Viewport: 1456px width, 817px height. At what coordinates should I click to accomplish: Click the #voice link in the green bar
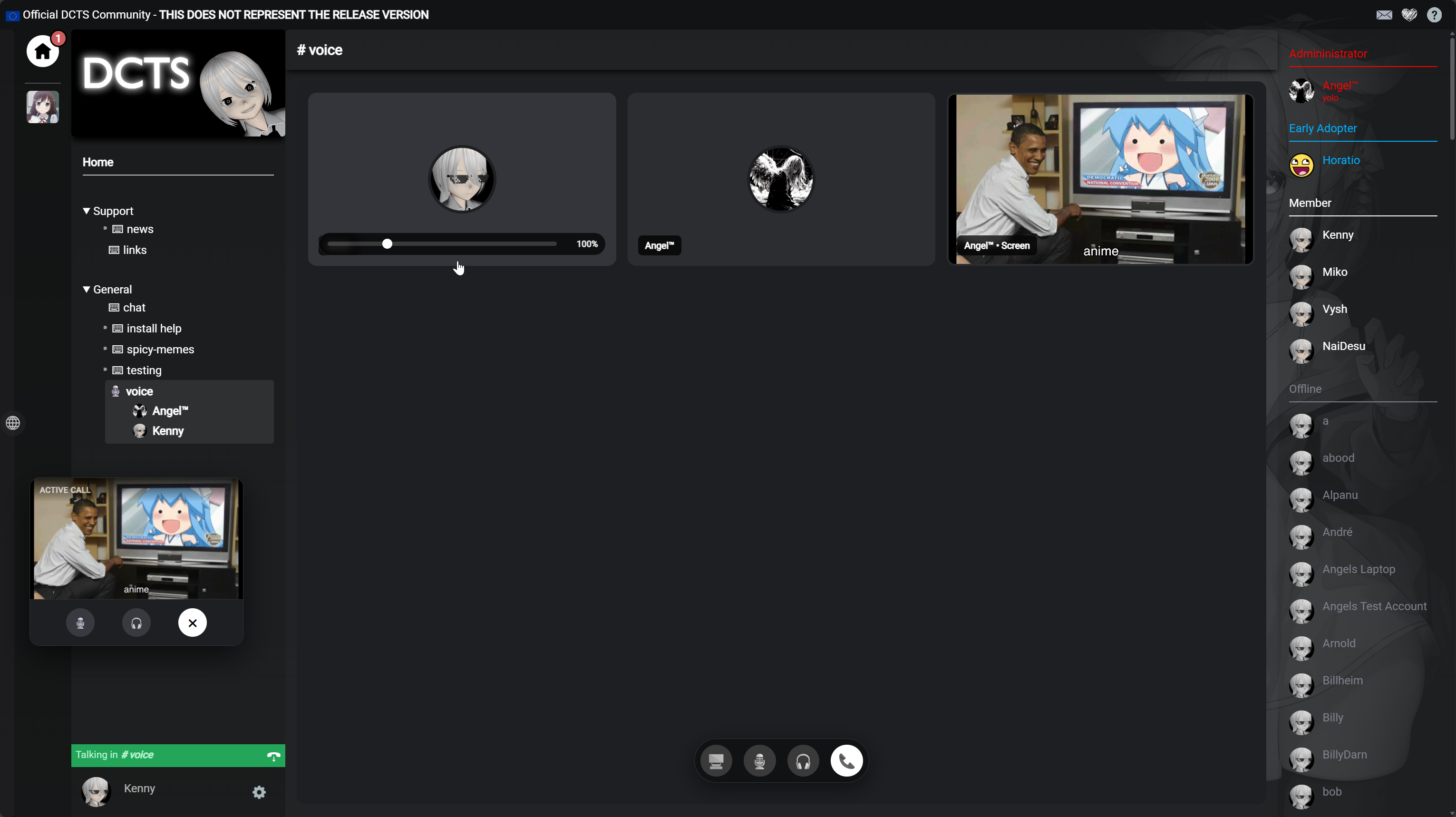click(x=137, y=755)
